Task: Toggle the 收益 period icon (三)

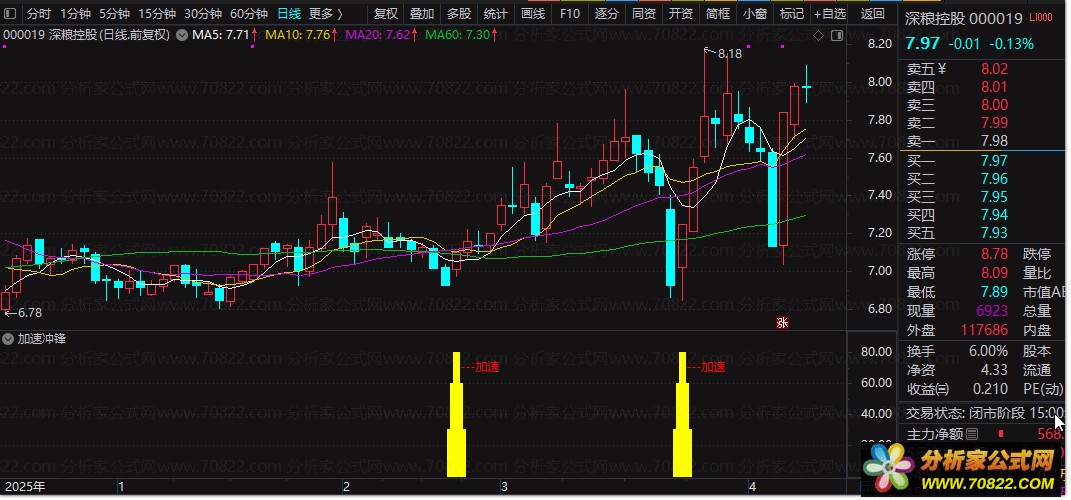Action: coord(943,389)
